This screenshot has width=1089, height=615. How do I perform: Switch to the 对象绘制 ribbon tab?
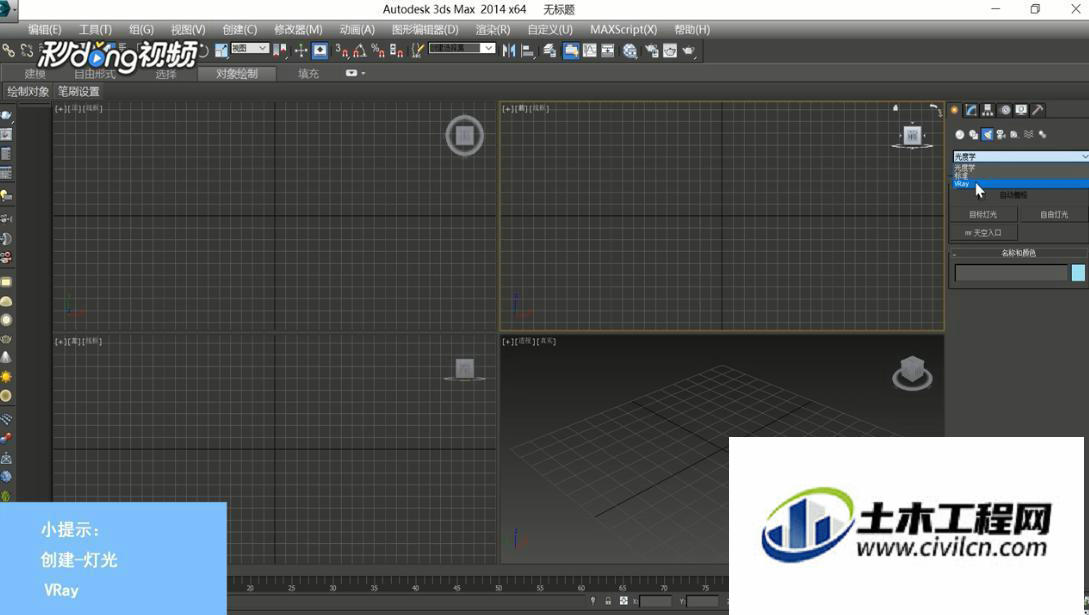click(x=236, y=74)
